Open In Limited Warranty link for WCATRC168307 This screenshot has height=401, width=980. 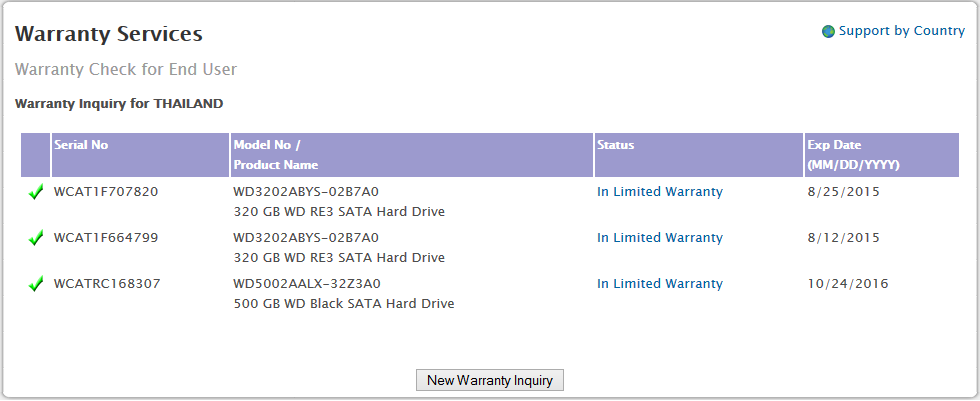[x=659, y=284]
